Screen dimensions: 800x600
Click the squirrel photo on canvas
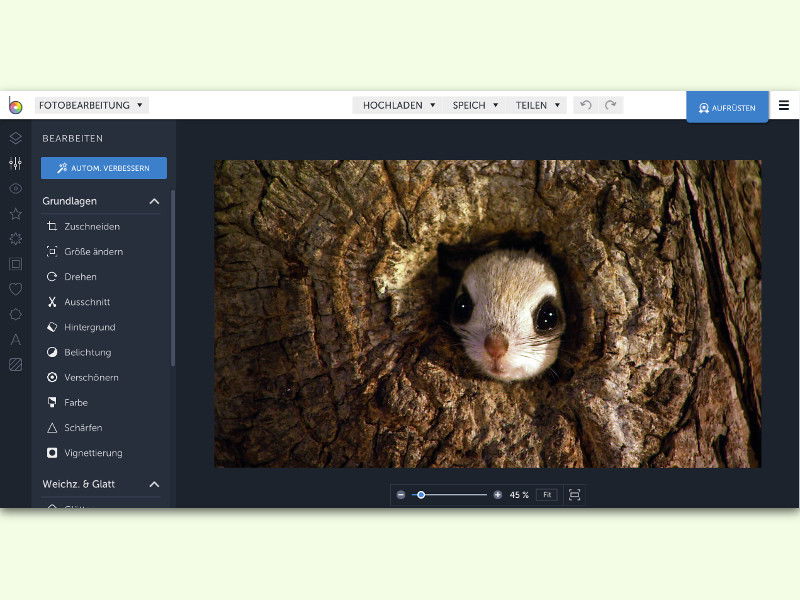pos(487,314)
